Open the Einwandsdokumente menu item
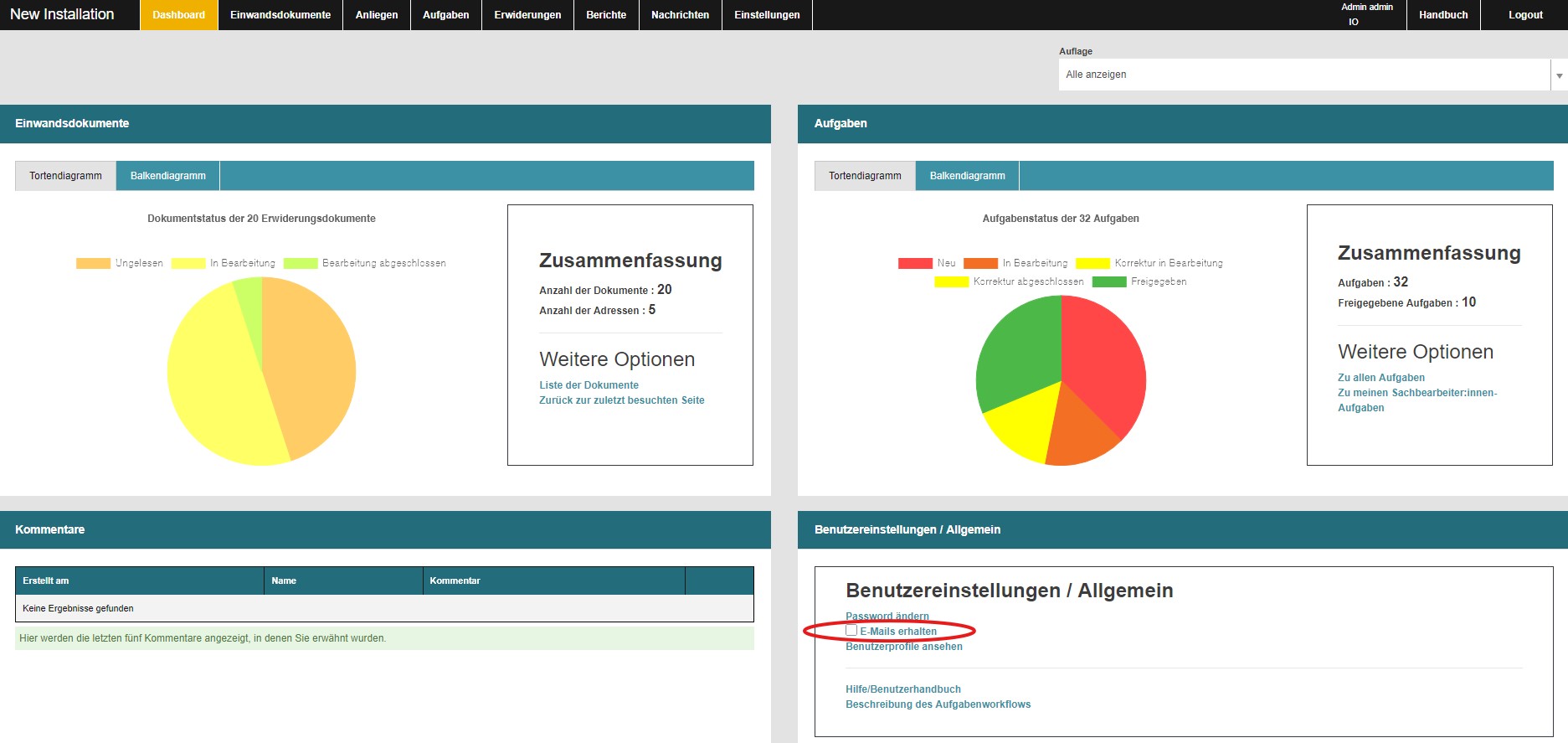The width and height of the screenshot is (1568, 743). click(280, 15)
